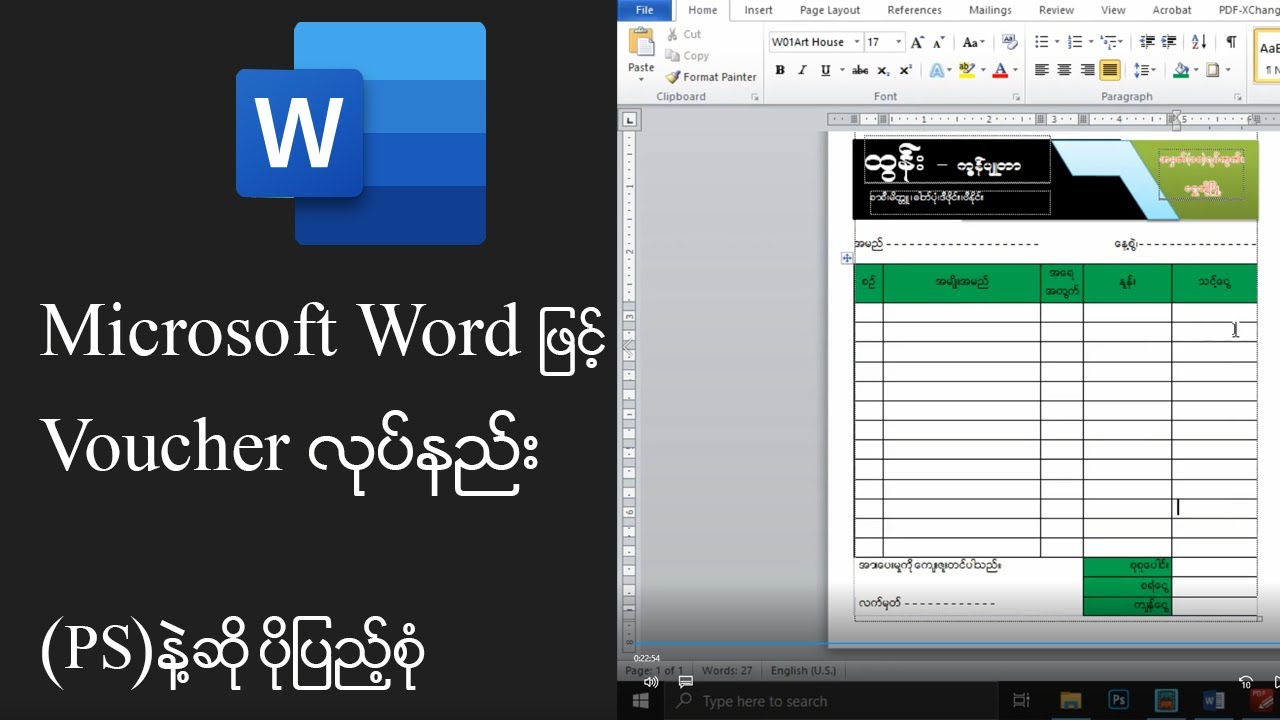Viewport: 1280px width, 720px height.
Task: Click the multilevel list icon
Action: pos(1107,42)
